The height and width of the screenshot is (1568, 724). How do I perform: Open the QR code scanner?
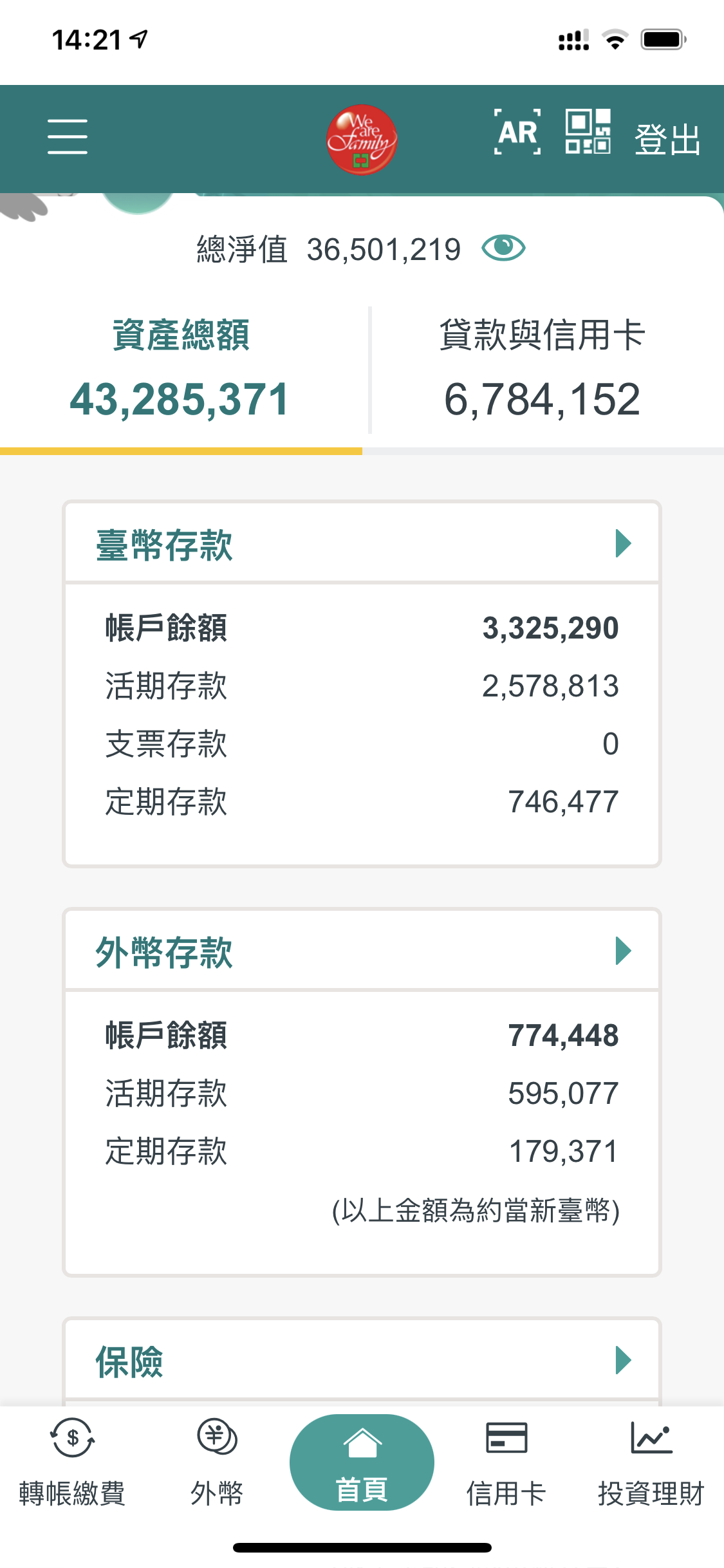pos(588,132)
